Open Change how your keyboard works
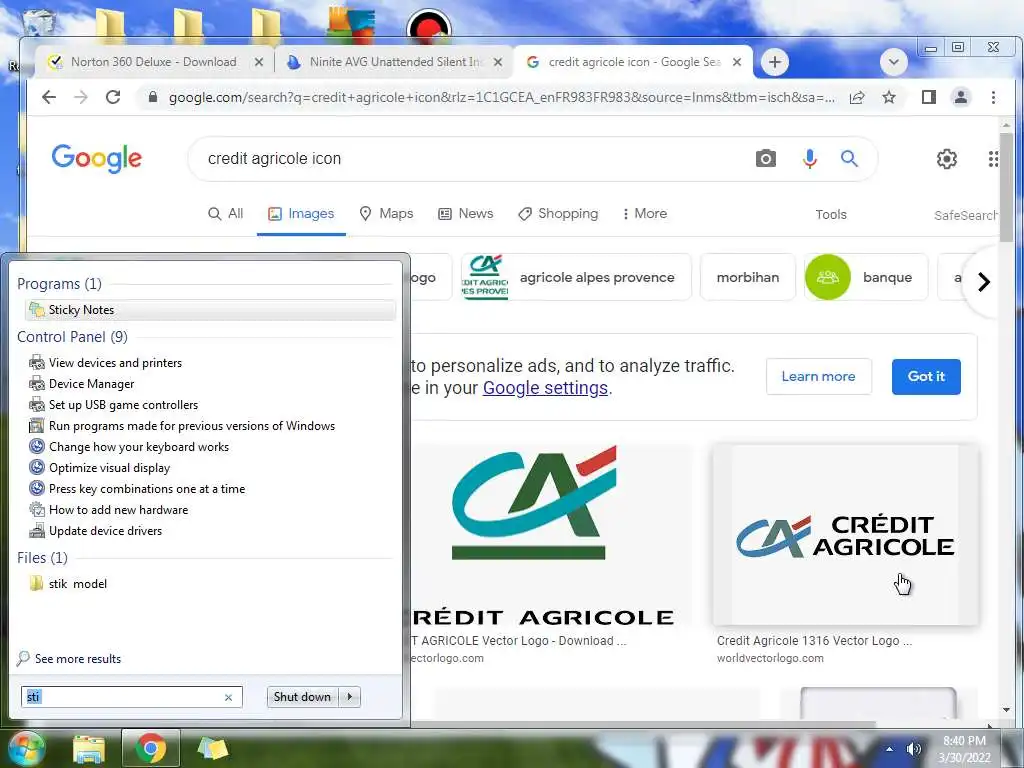 click(x=138, y=447)
